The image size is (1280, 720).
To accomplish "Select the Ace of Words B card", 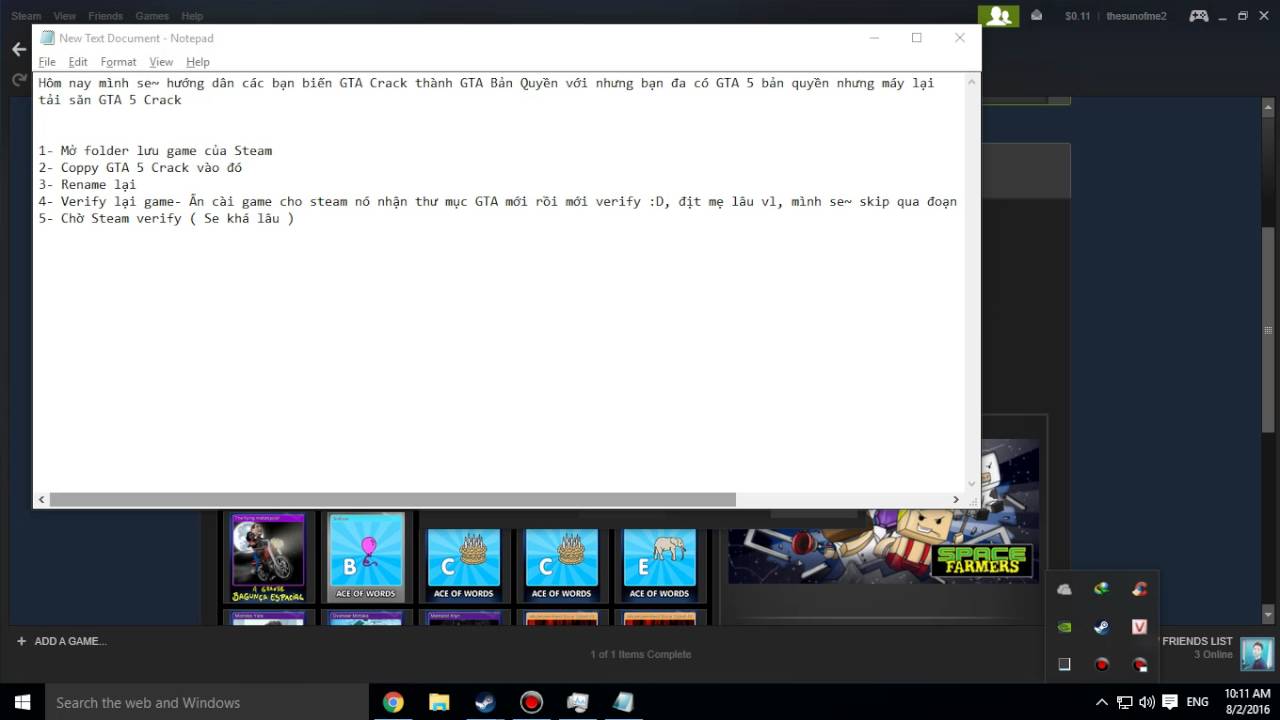I will click(x=366, y=558).
